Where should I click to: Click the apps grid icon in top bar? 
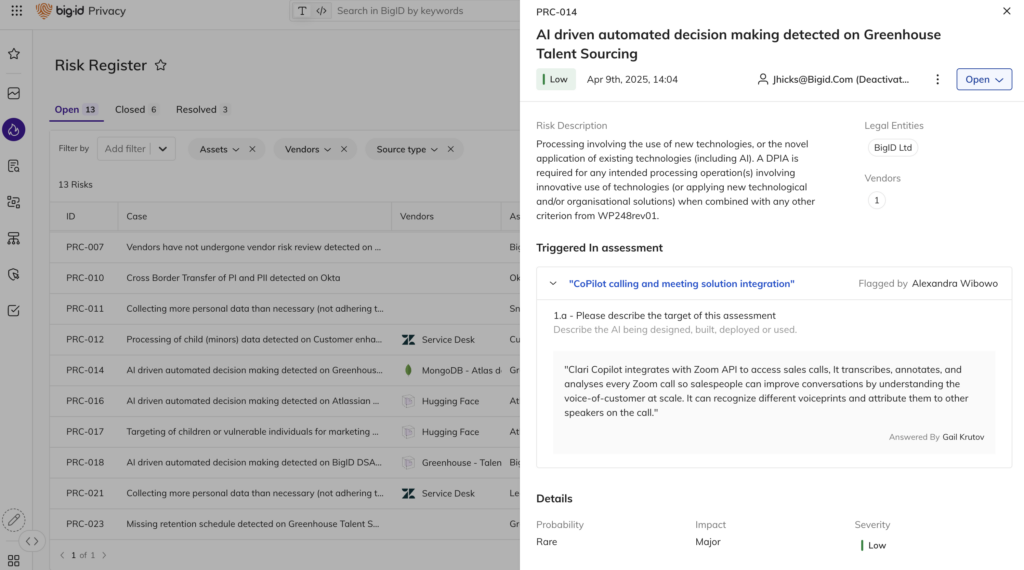point(16,11)
